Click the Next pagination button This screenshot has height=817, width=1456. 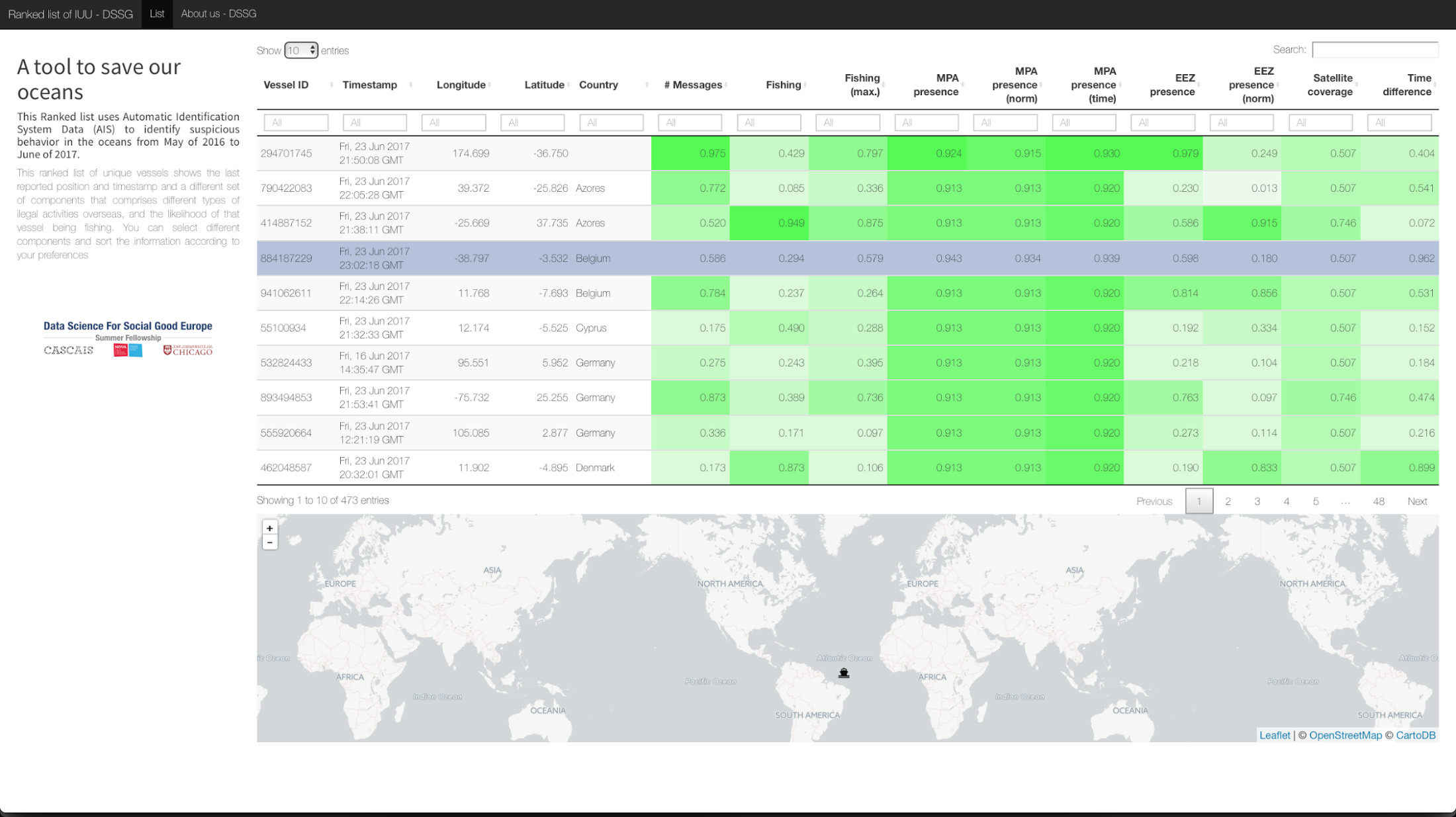pyautogui.click(x=1417, y=501)
